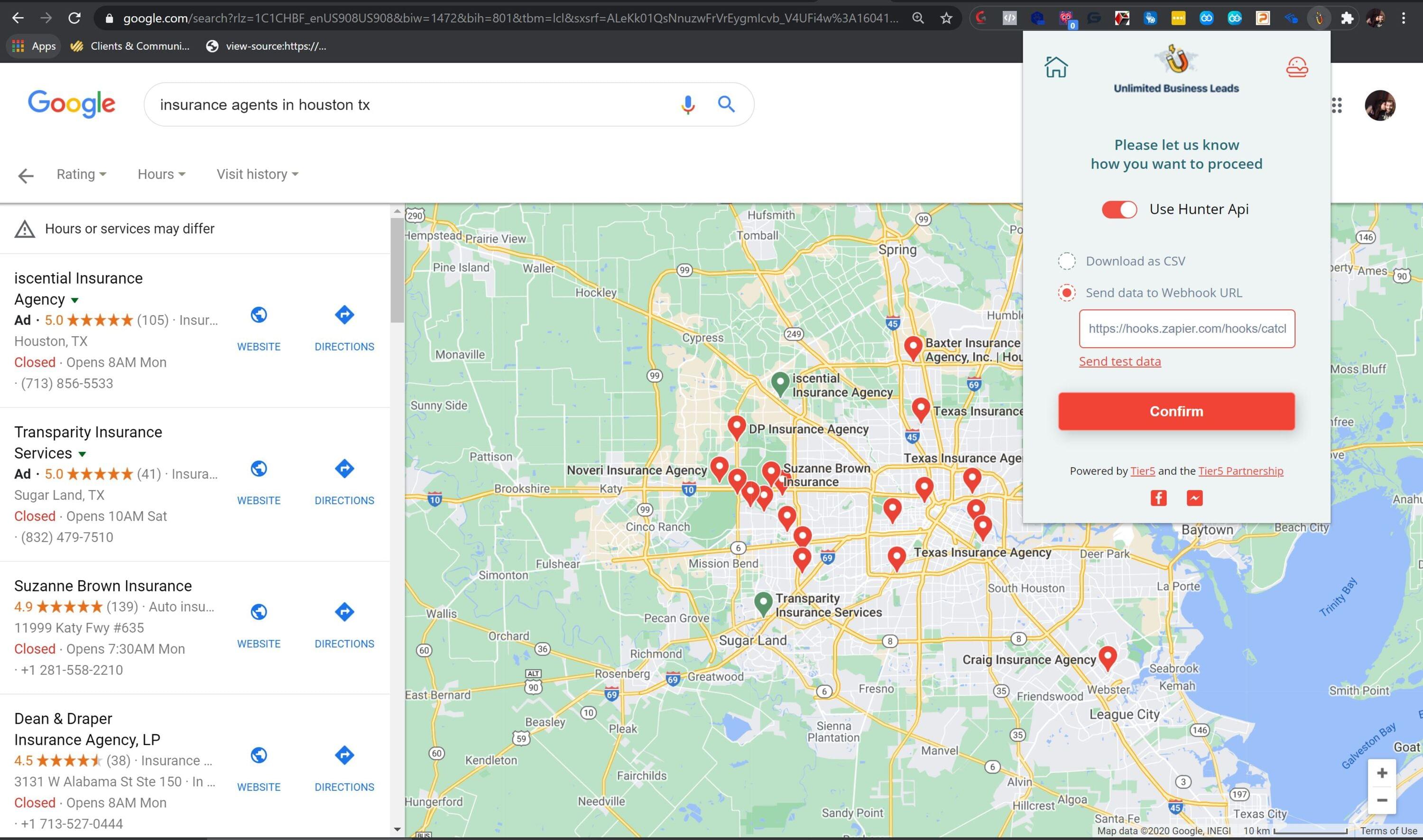
Task: Zoom in on the map
Action: point(1382,773)
